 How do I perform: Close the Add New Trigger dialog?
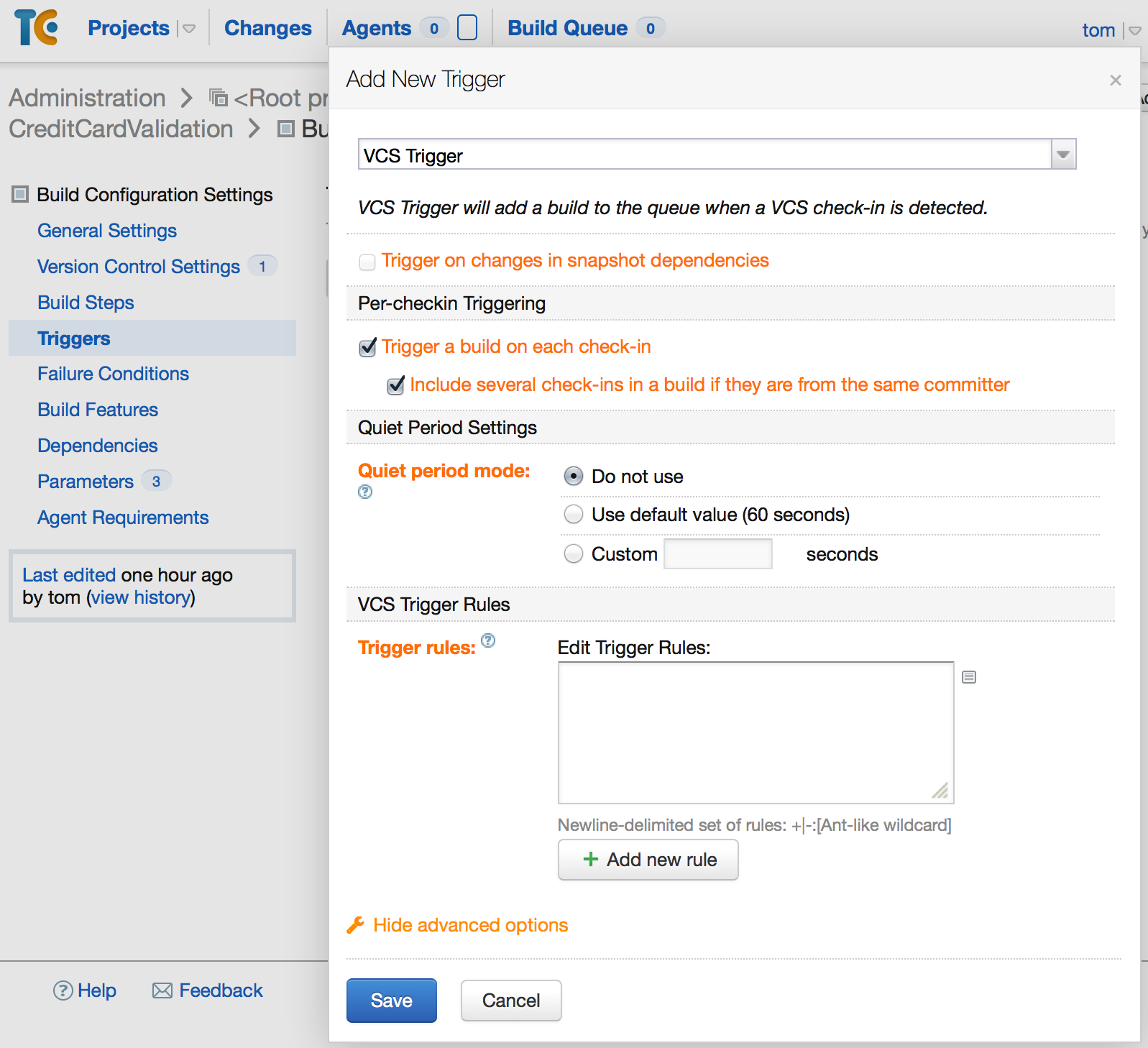[1116, 80]
